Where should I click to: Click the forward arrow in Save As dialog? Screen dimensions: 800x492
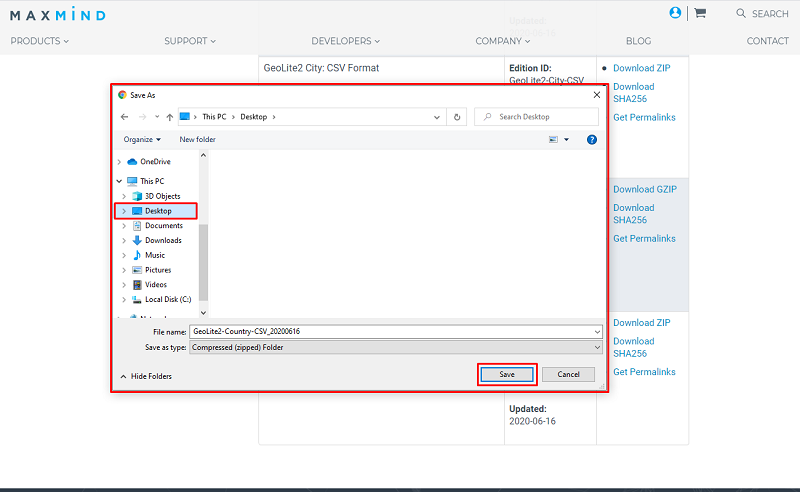point(142,117)
